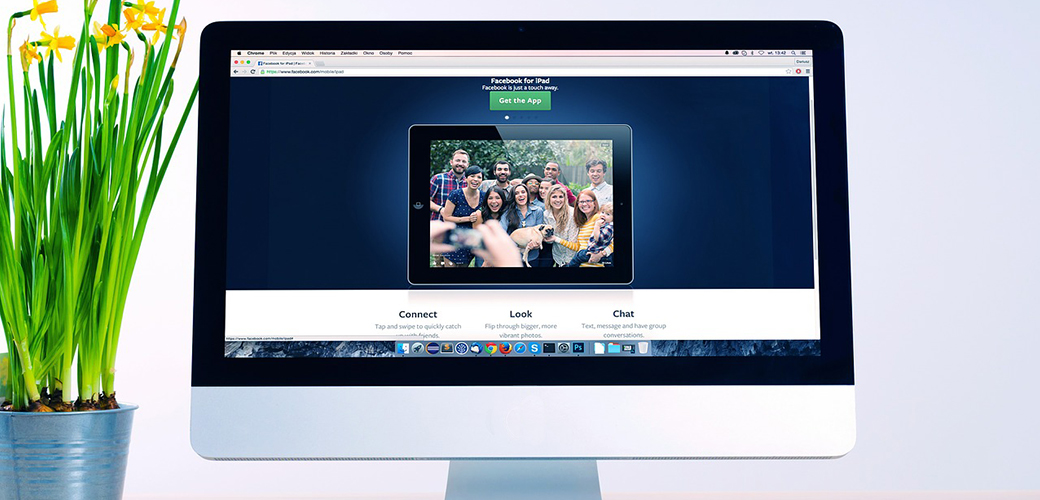Click the Connect heading
1040x500 pixels.
tap(418, 314)
